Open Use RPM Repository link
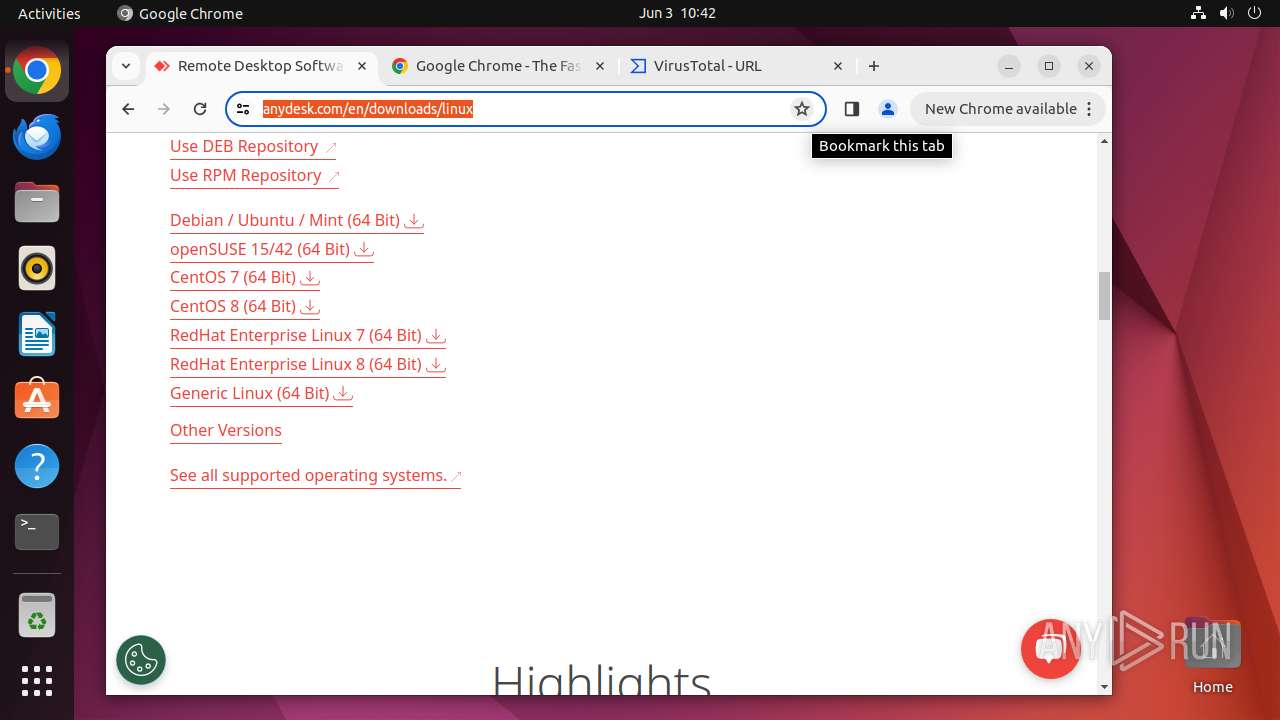Viewport: 1280px width, 720px height. pyautogui.click(x=255, y=176)
